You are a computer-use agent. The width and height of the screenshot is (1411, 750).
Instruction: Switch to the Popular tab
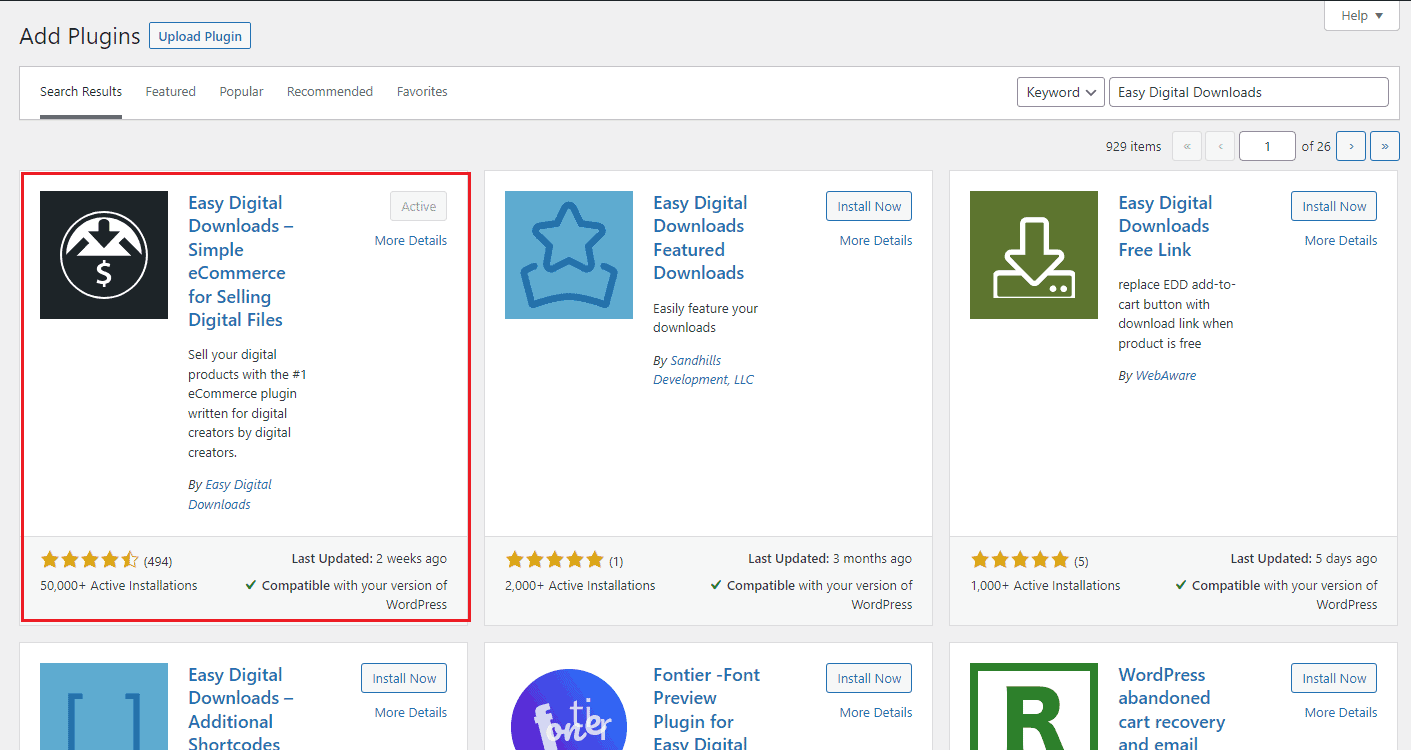click(241, 92)
